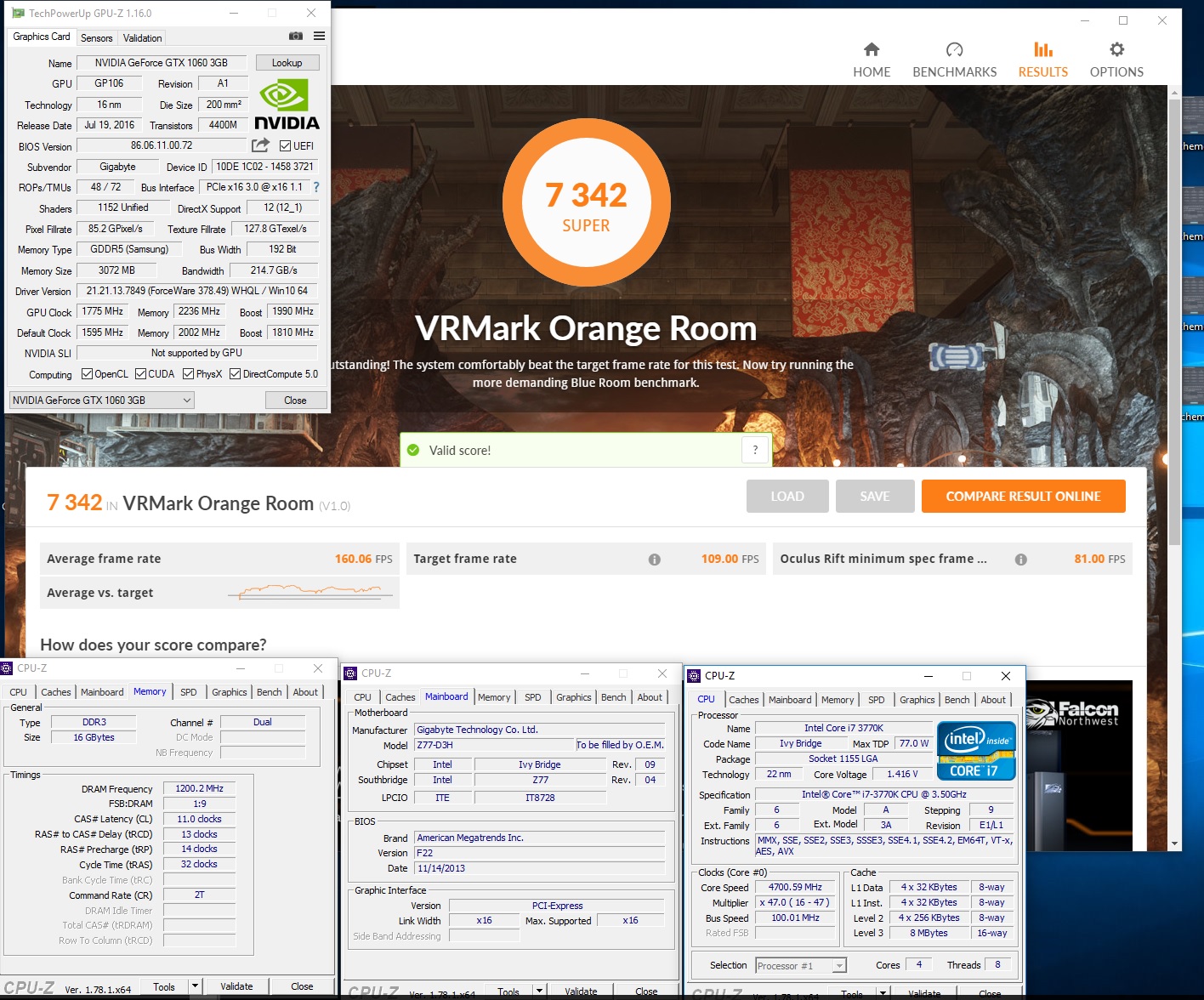1204x1000 pixels.
Task: Click the 7 342 SUPER score circle
Action: 586,202
